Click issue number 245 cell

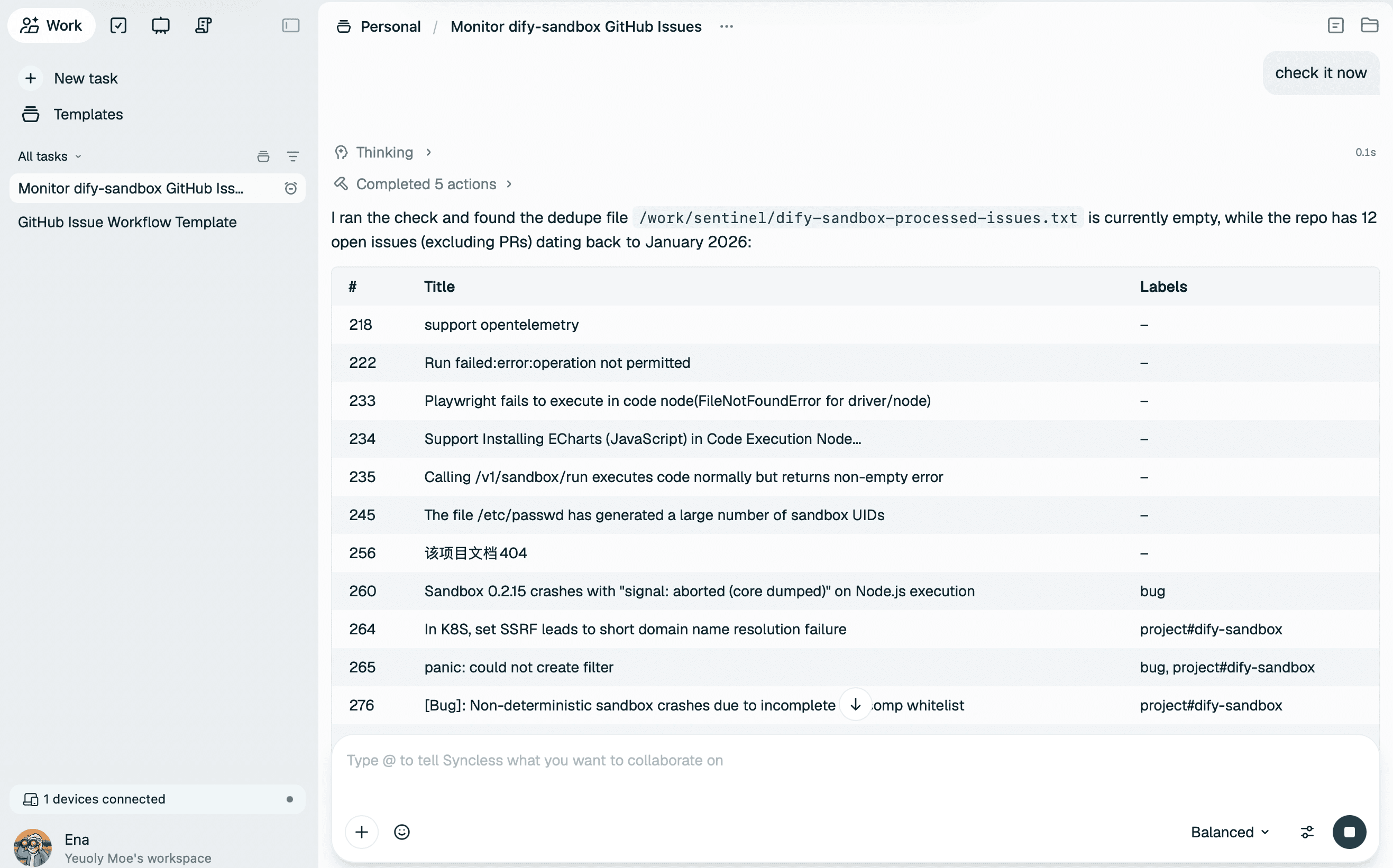[362, 515]
